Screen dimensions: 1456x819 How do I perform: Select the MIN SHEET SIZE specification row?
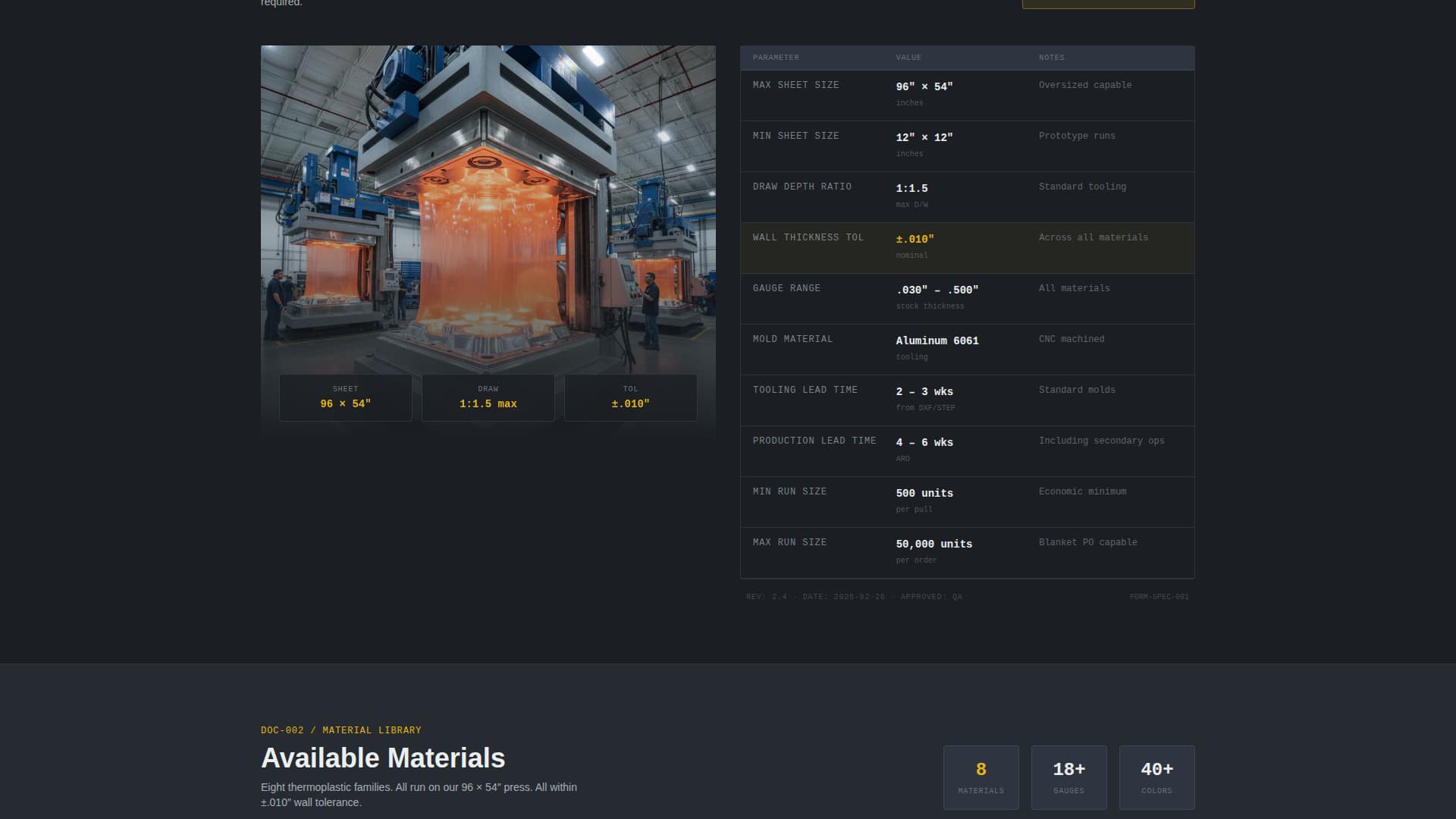[967, 144]
